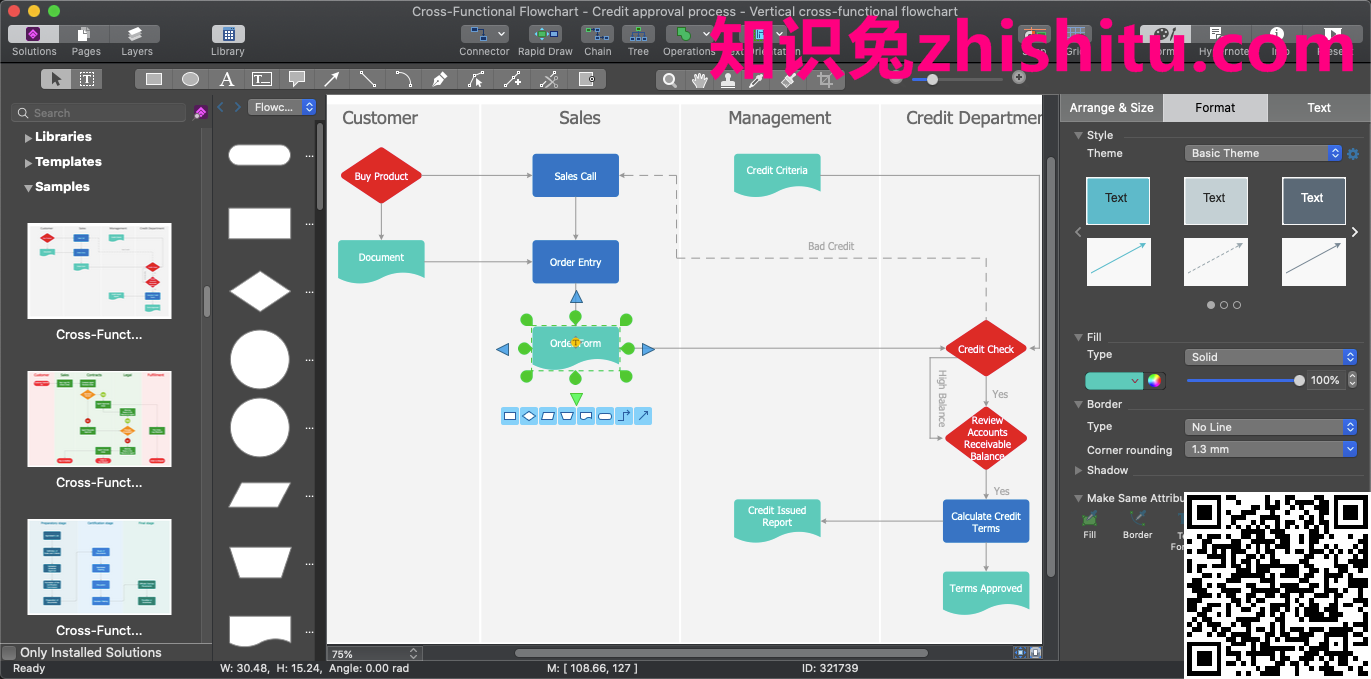The image size is (1371, 679).
Task: Open the color wheel picker
Action: coord(1155,381)
